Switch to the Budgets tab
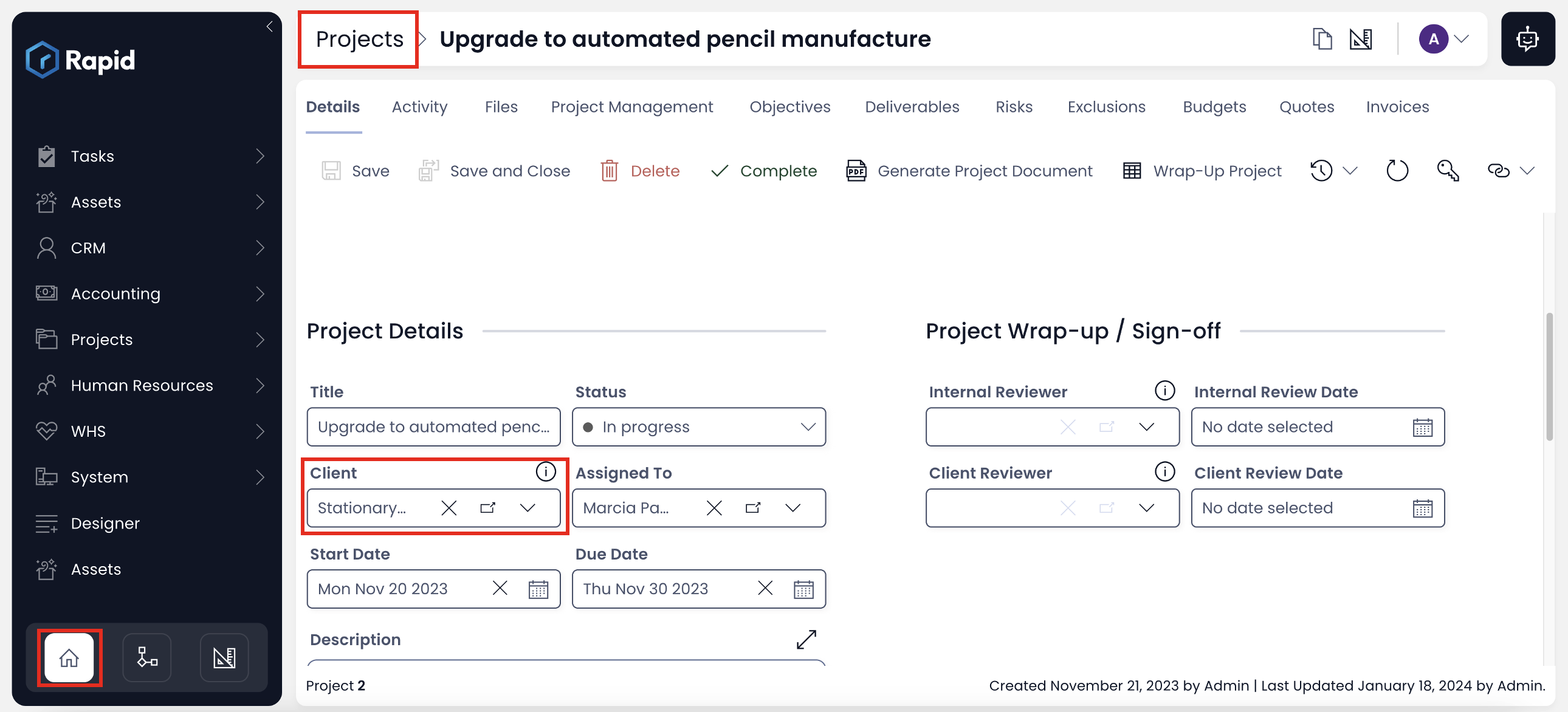This screenshot has width=1568, height=712. click(1214, 105)
